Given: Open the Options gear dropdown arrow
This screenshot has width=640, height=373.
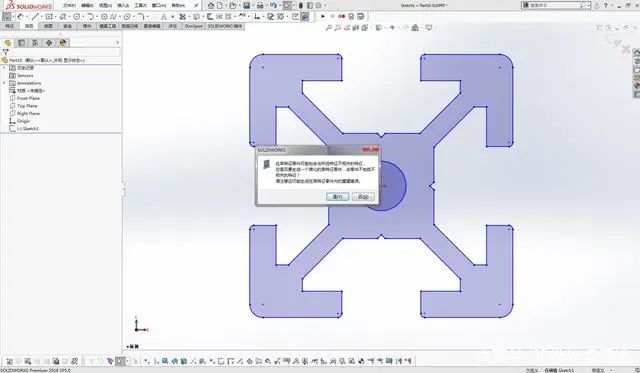Looking at the screenshot, I should (325, 6).
